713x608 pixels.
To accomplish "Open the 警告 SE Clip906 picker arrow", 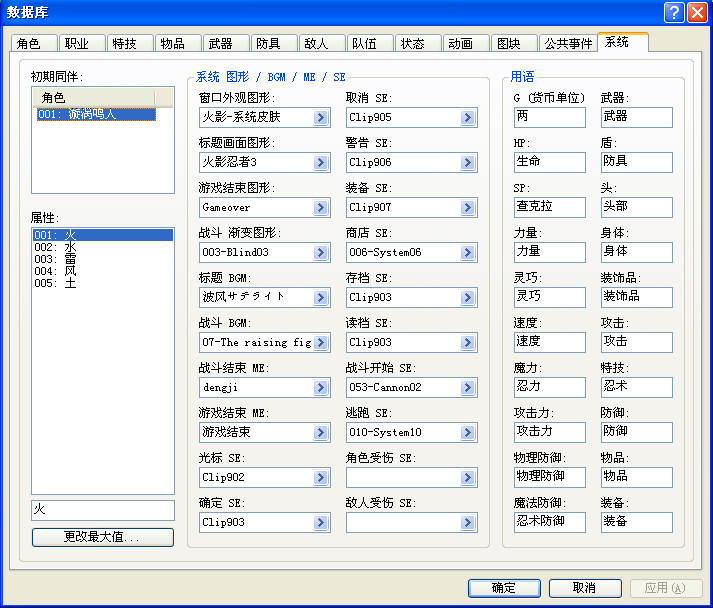I will pyautogui.click(x=467, y=162).
